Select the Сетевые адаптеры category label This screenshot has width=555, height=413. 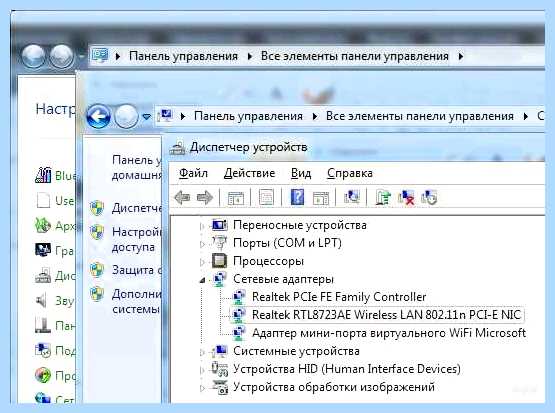point(283,279)
